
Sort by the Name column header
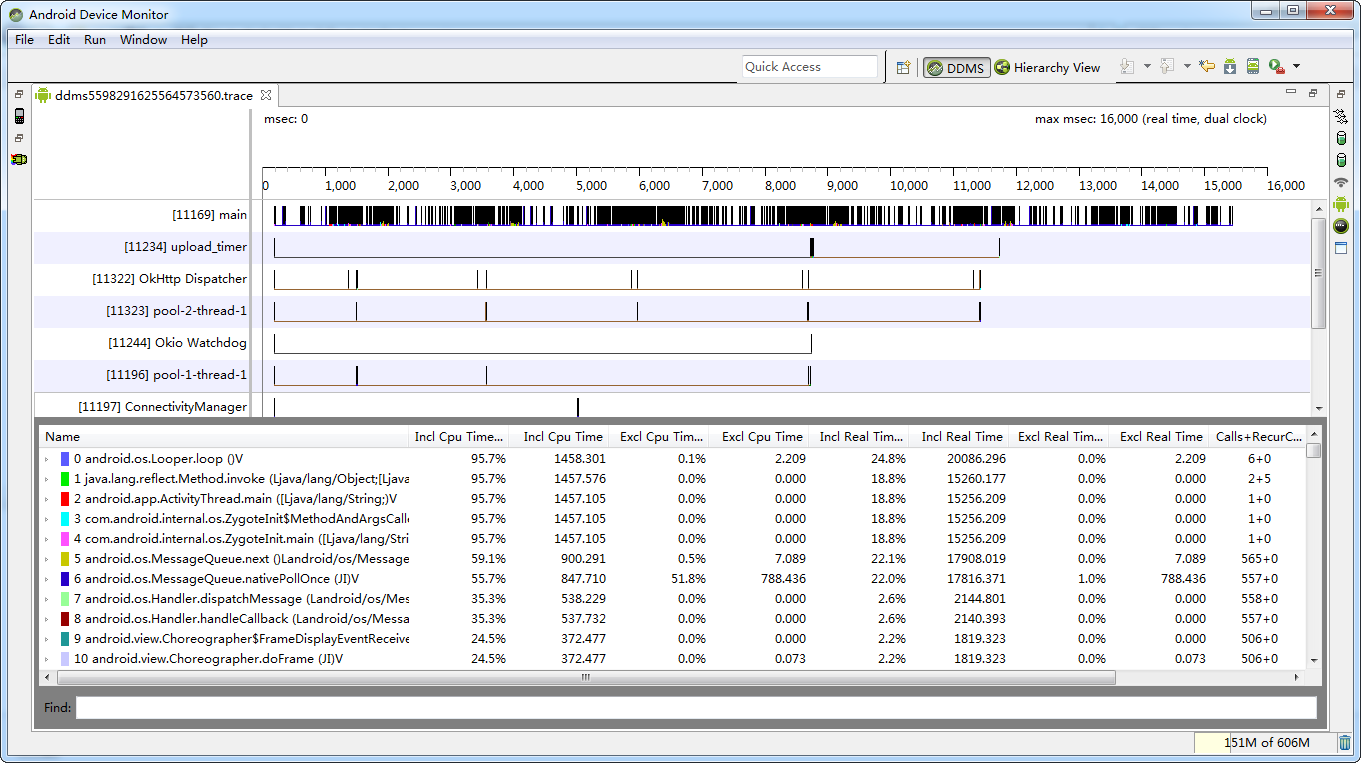[x=224, y=437]
